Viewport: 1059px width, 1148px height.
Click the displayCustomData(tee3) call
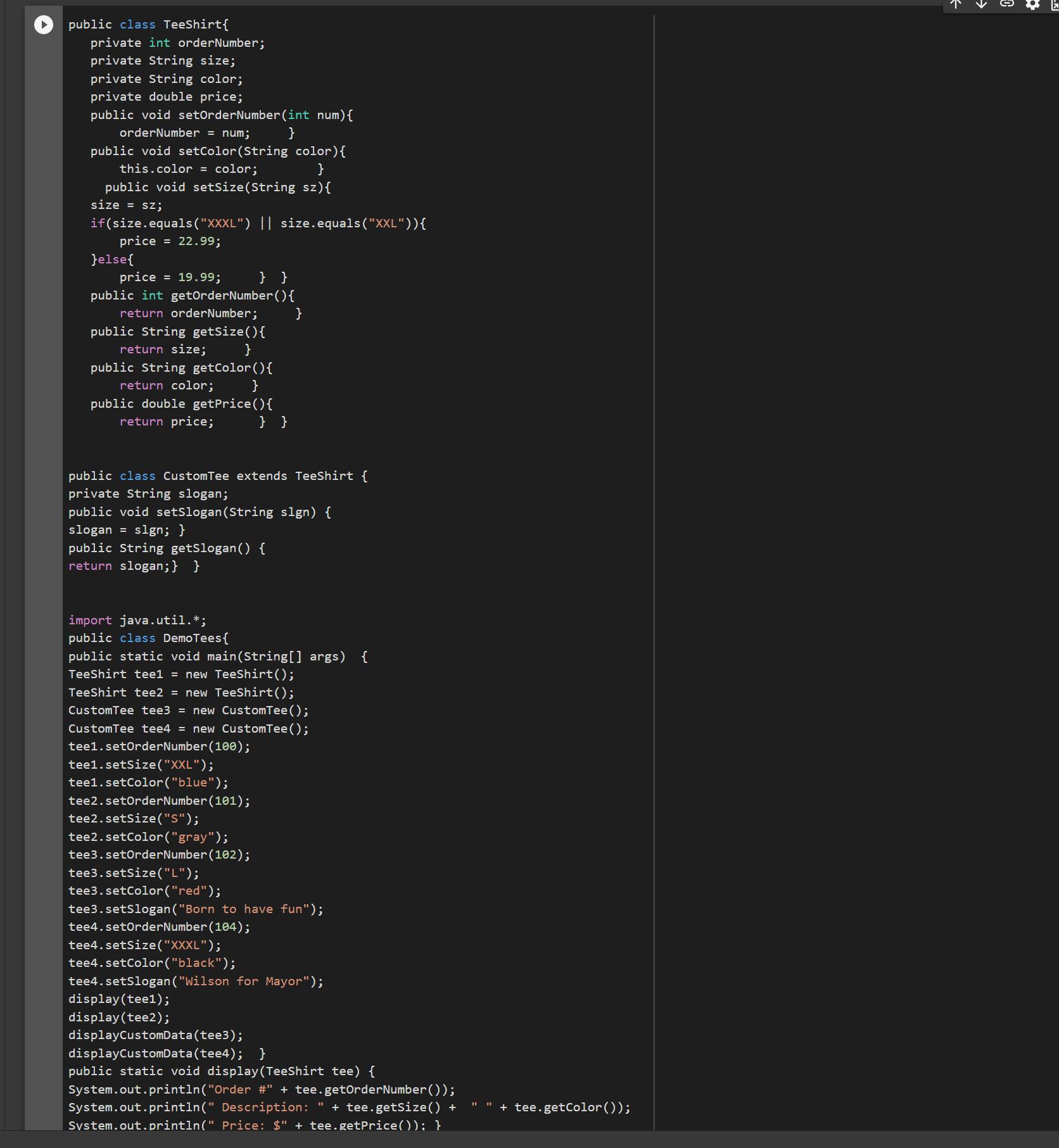pos(155,1035)
